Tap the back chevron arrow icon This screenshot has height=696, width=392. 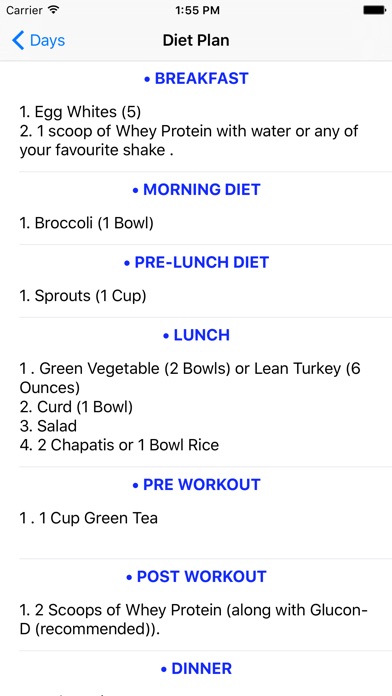point(18,40)
